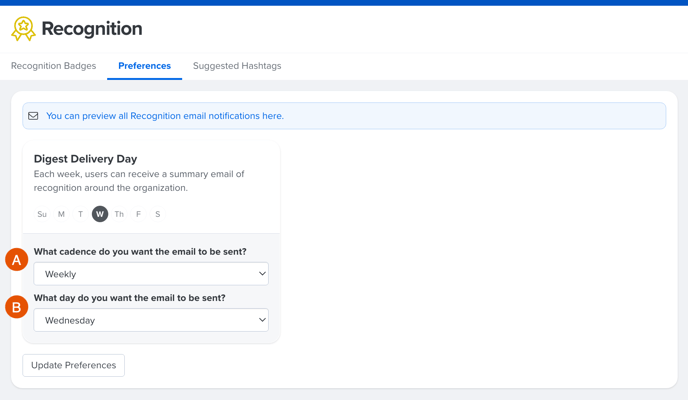Click the chevron arrow on day dropdown
The height and width of the screenshot is (400, 688).
click(x=262, y=320)
